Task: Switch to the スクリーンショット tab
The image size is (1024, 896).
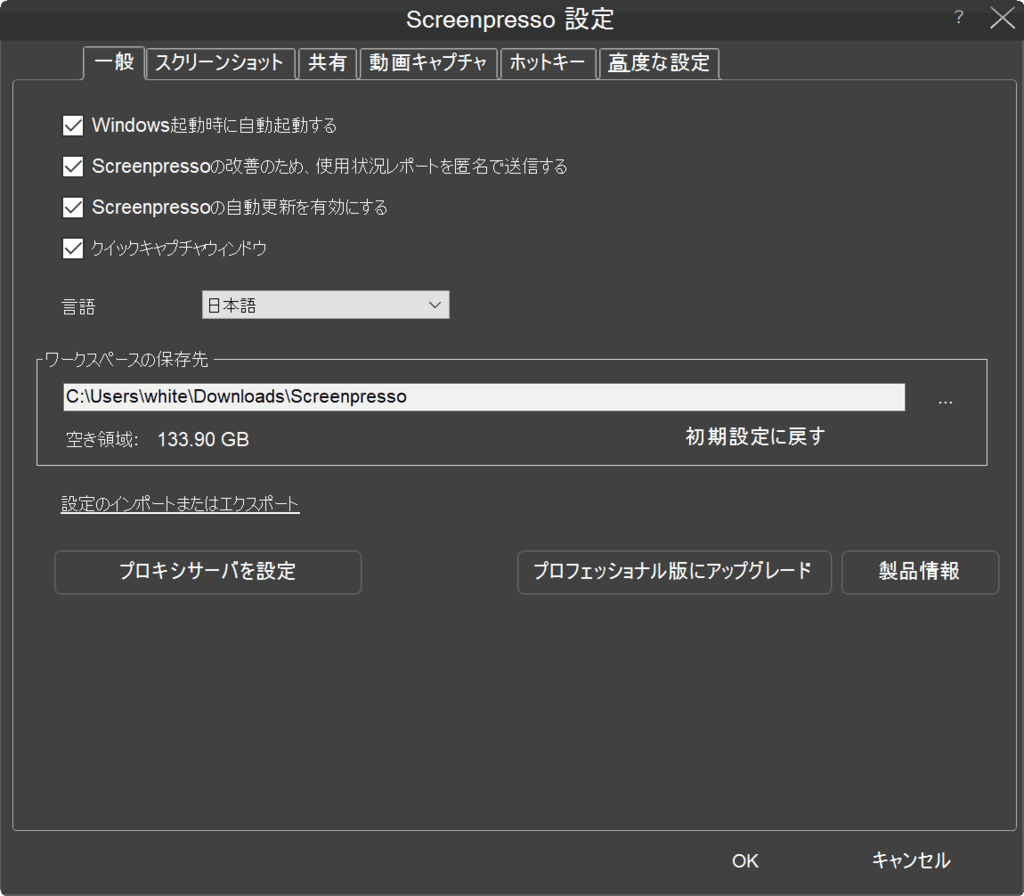Action: 221,63
